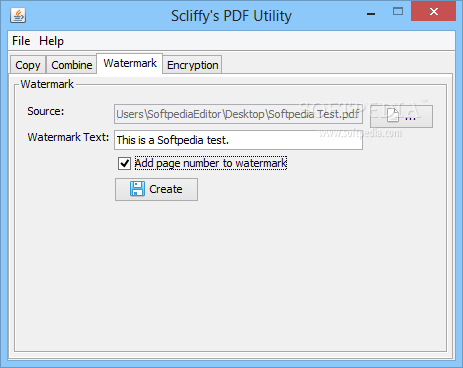Switch to the Copy tab
Viewport: 463px width, 368px height.
[x=28, y=65]
